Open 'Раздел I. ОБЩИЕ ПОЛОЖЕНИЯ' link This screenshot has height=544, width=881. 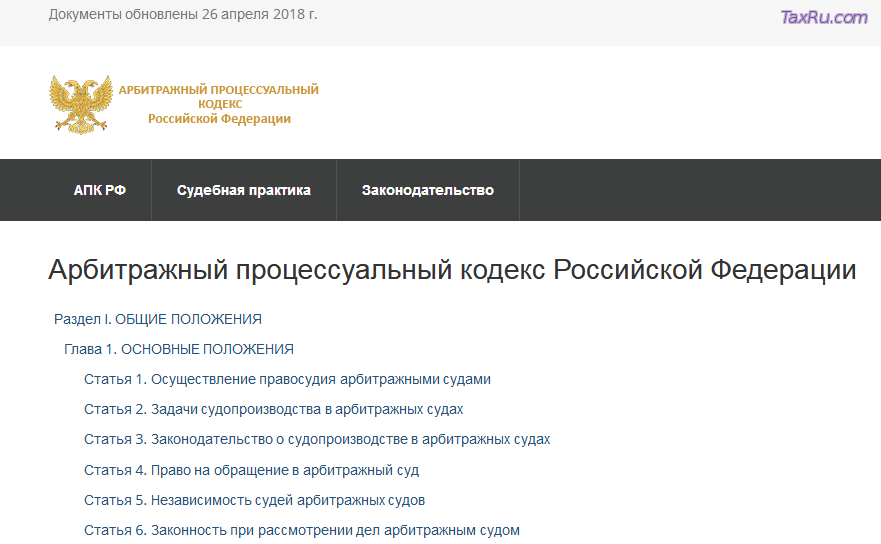point(158,319)
